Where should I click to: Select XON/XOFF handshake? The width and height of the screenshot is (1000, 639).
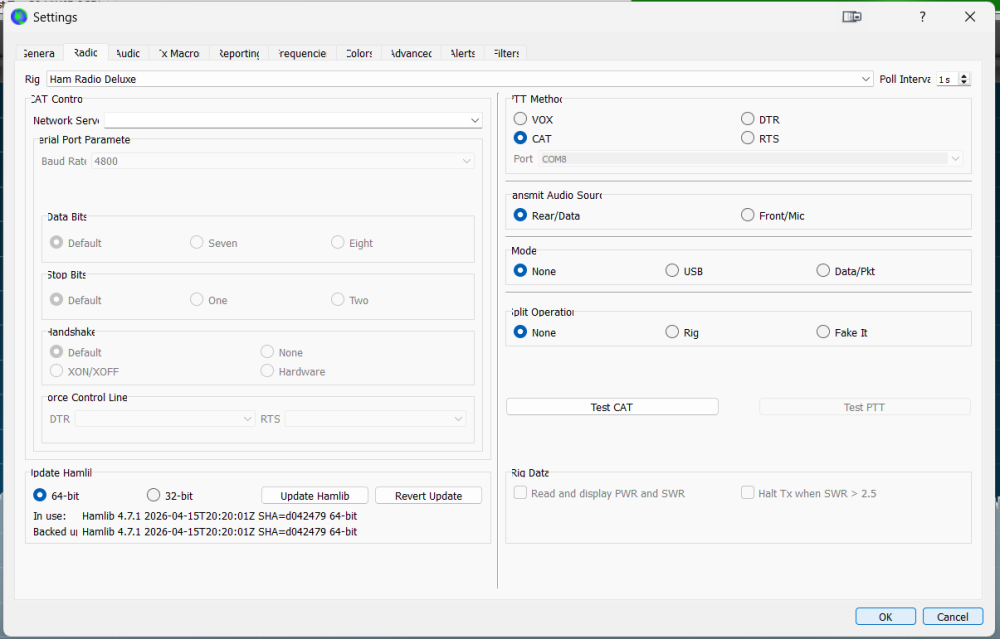(84, 371)
